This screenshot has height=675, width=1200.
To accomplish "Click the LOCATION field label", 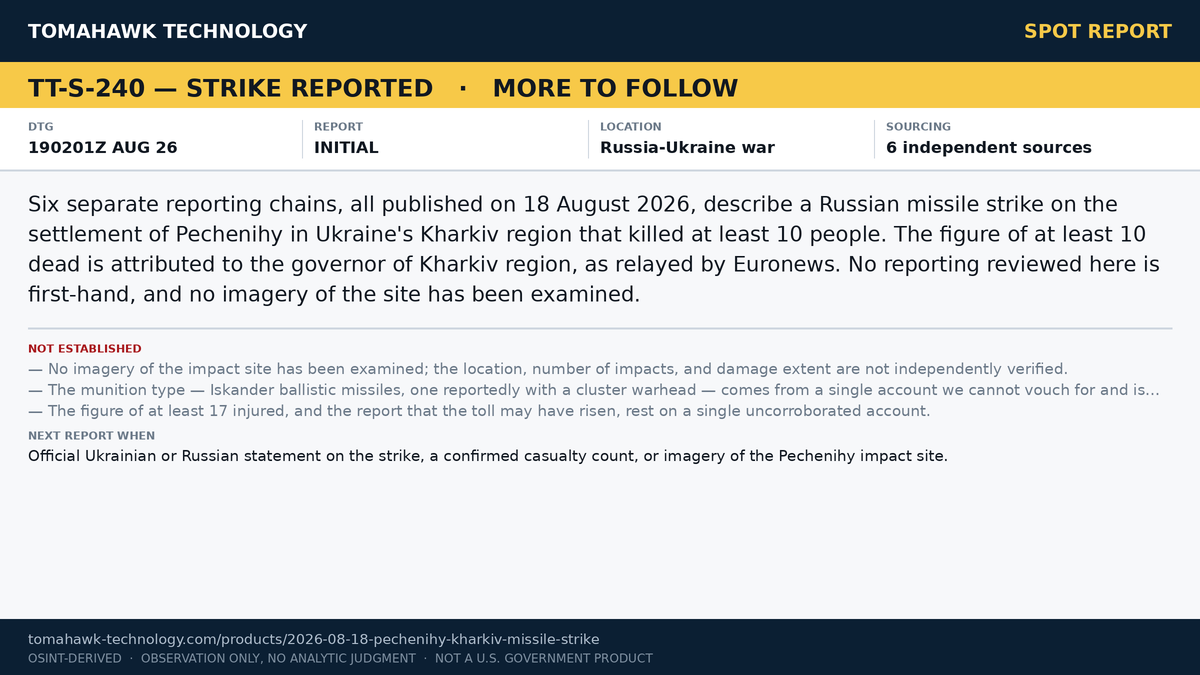I will click(630, 127).
